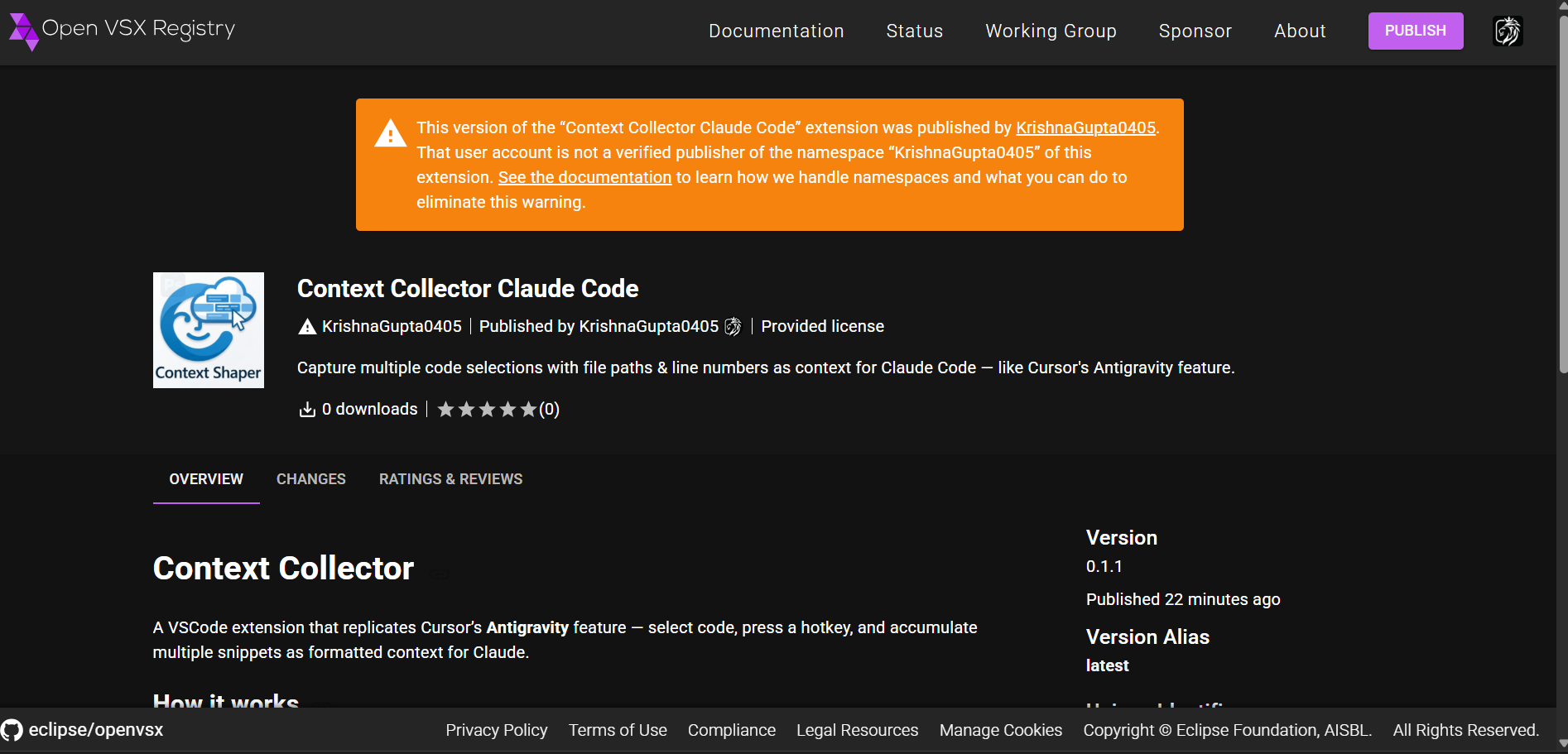1568x754 pixels.
Task: Select the Documentation menu item
Action: tap(776, 31)
